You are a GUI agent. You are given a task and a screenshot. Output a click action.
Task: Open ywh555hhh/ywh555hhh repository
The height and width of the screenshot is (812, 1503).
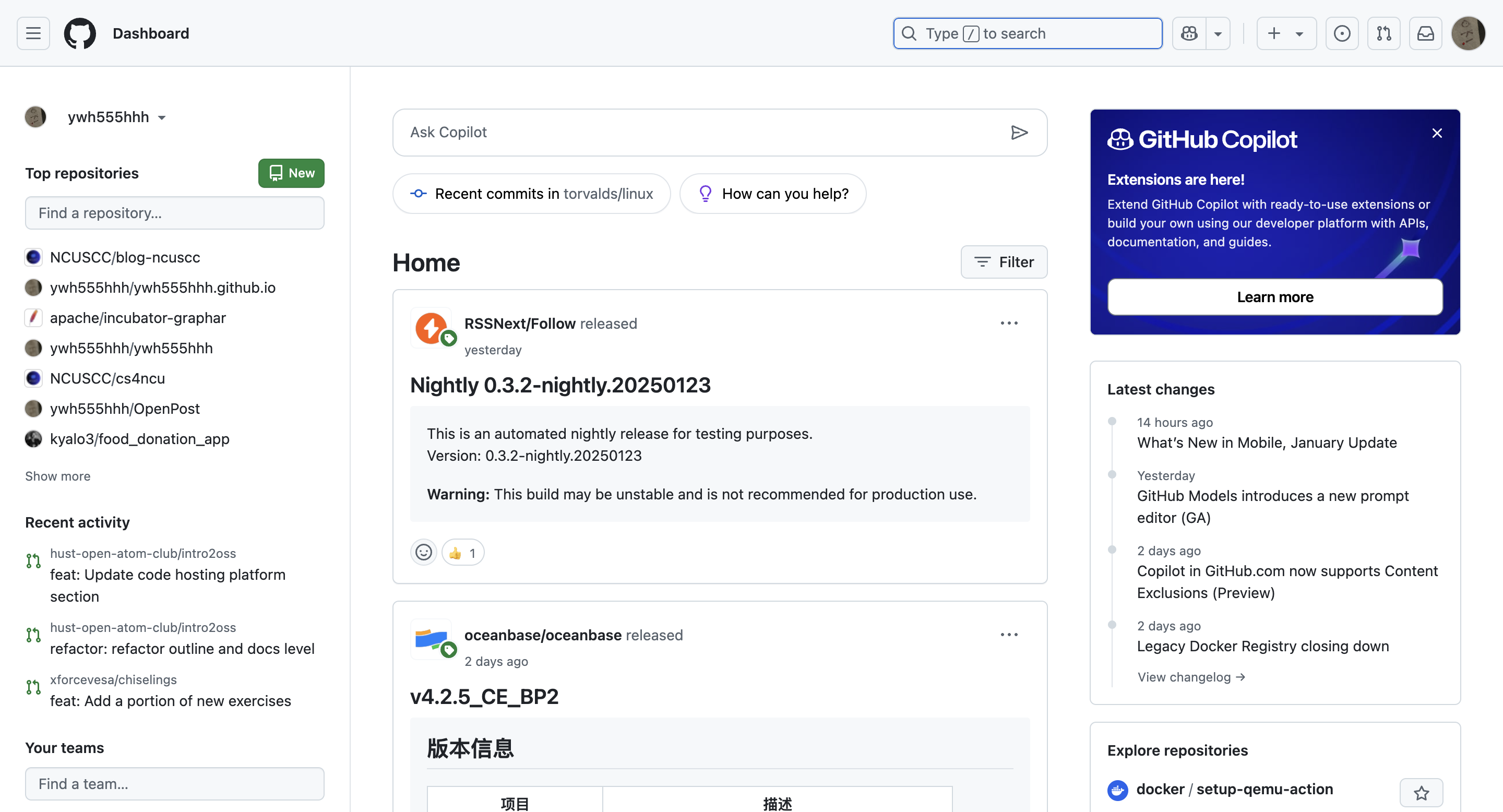[132, 348]
